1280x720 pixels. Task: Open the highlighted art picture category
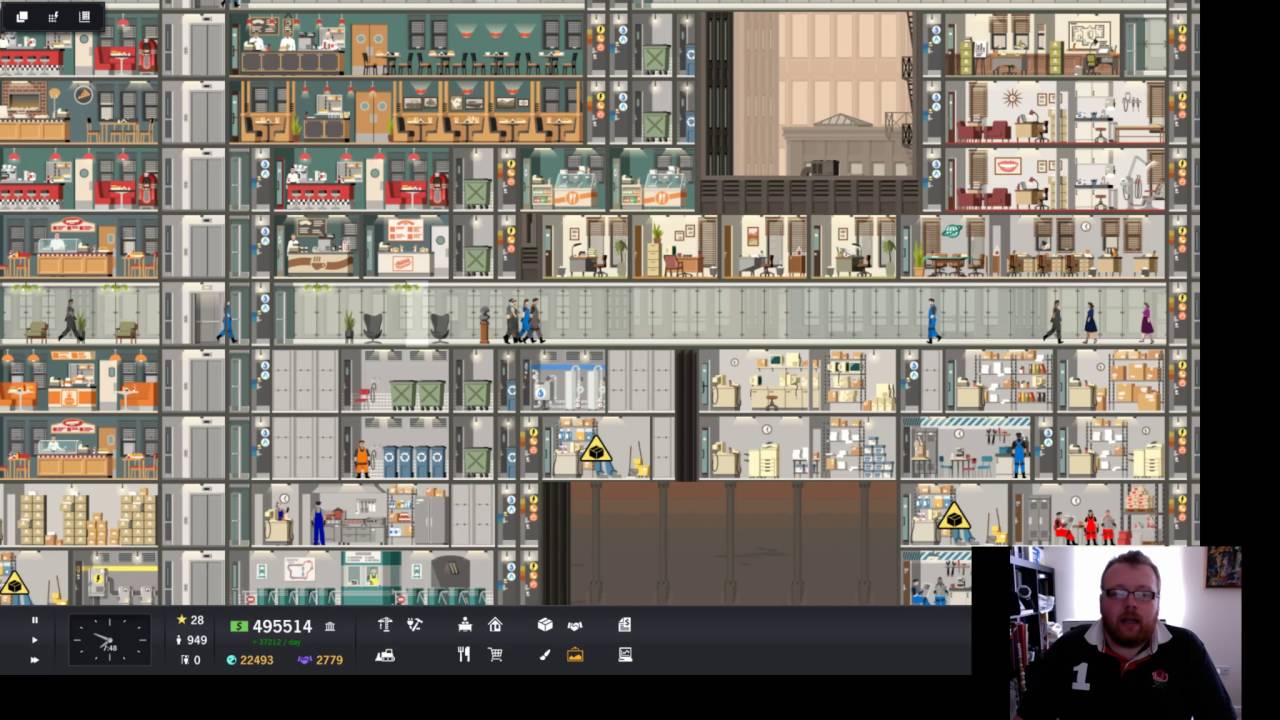click(x=575, y=655)
